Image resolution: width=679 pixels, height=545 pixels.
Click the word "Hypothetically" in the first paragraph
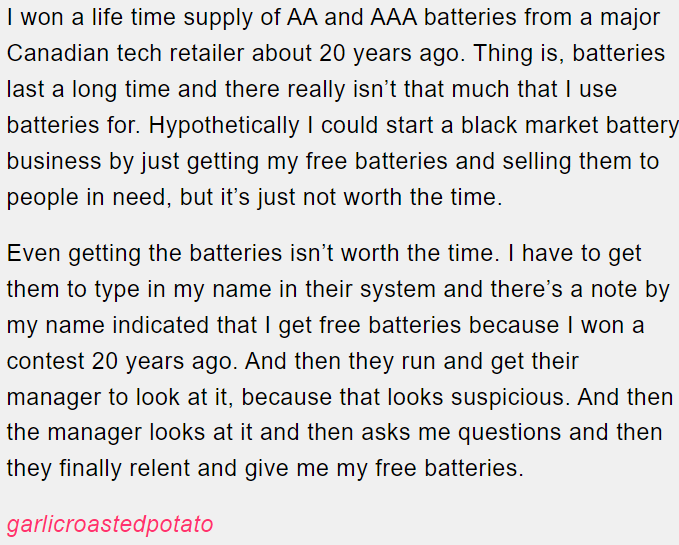click(x=224, y=126)
